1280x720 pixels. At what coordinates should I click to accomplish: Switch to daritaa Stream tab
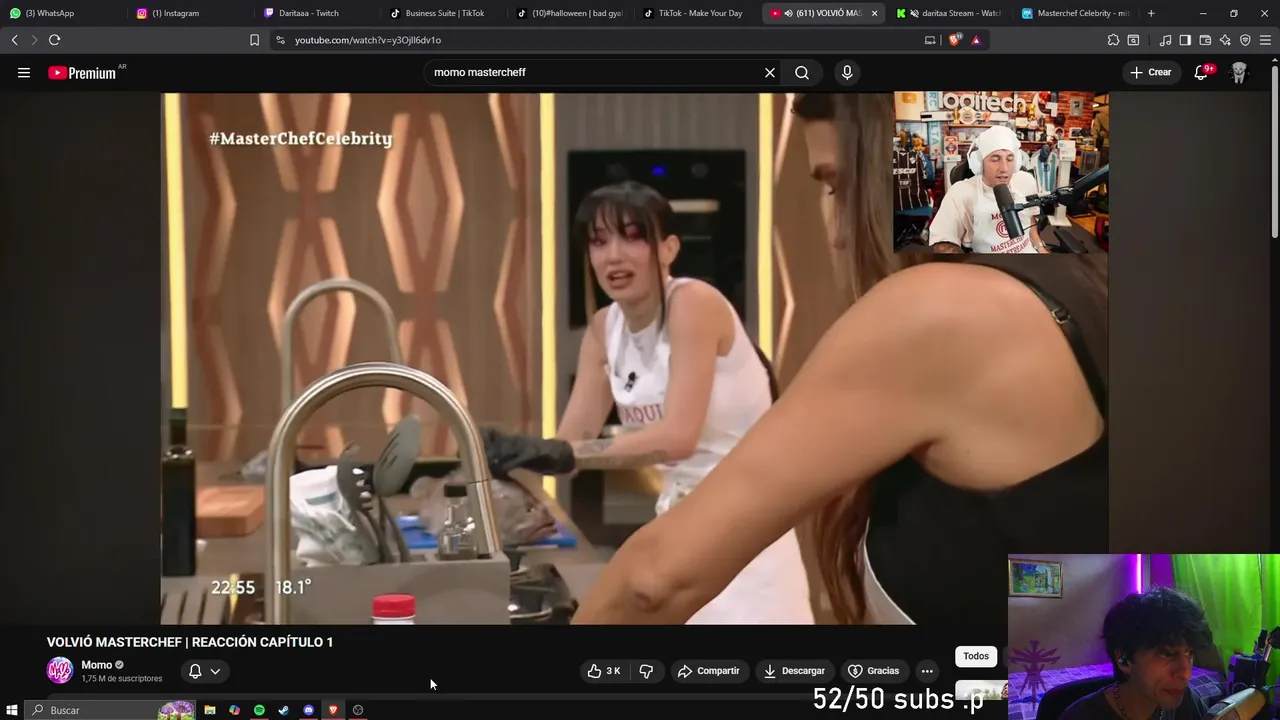tap(952, 13)
